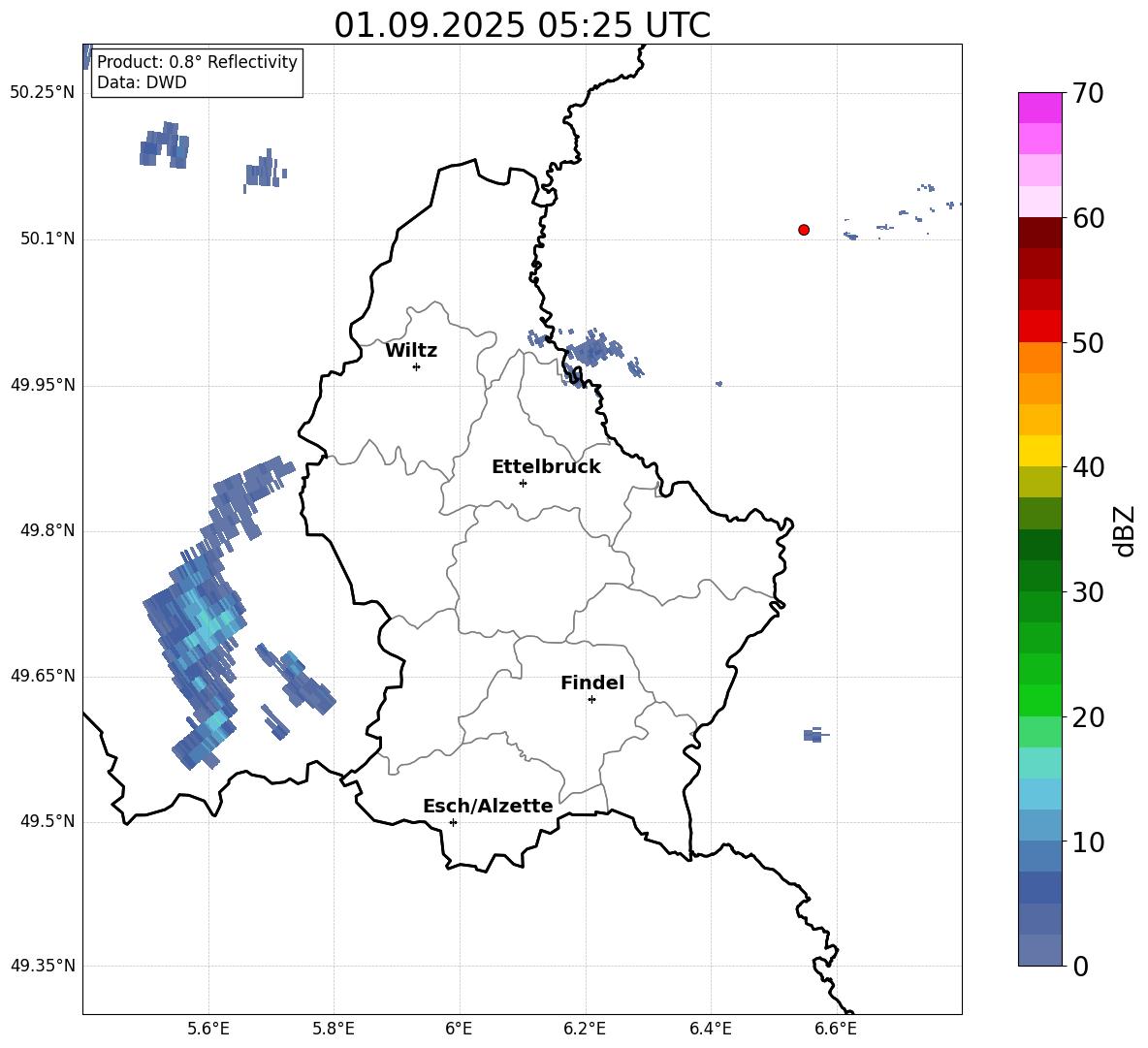
Task: Click the dark red colorbar swatch below 60
Action: 1039,233
